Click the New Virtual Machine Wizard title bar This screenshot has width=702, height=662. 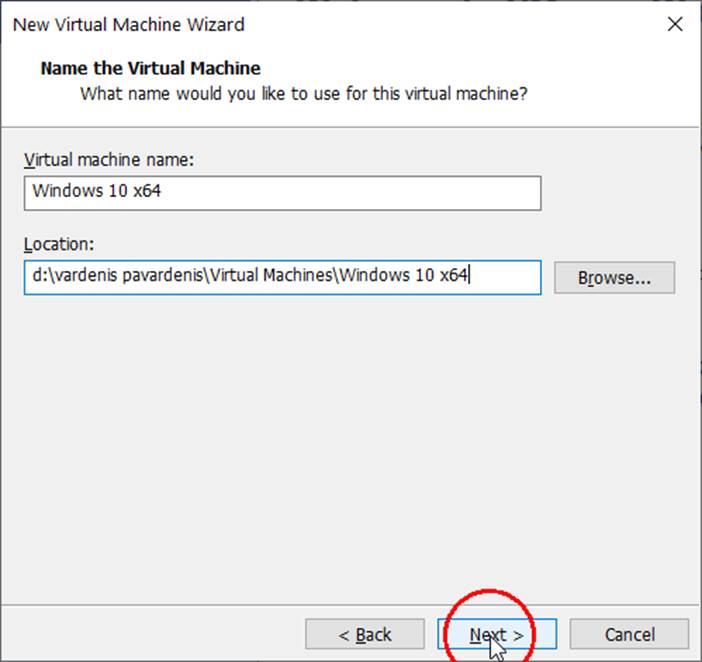pyautogui.click(x=300, y=25)
